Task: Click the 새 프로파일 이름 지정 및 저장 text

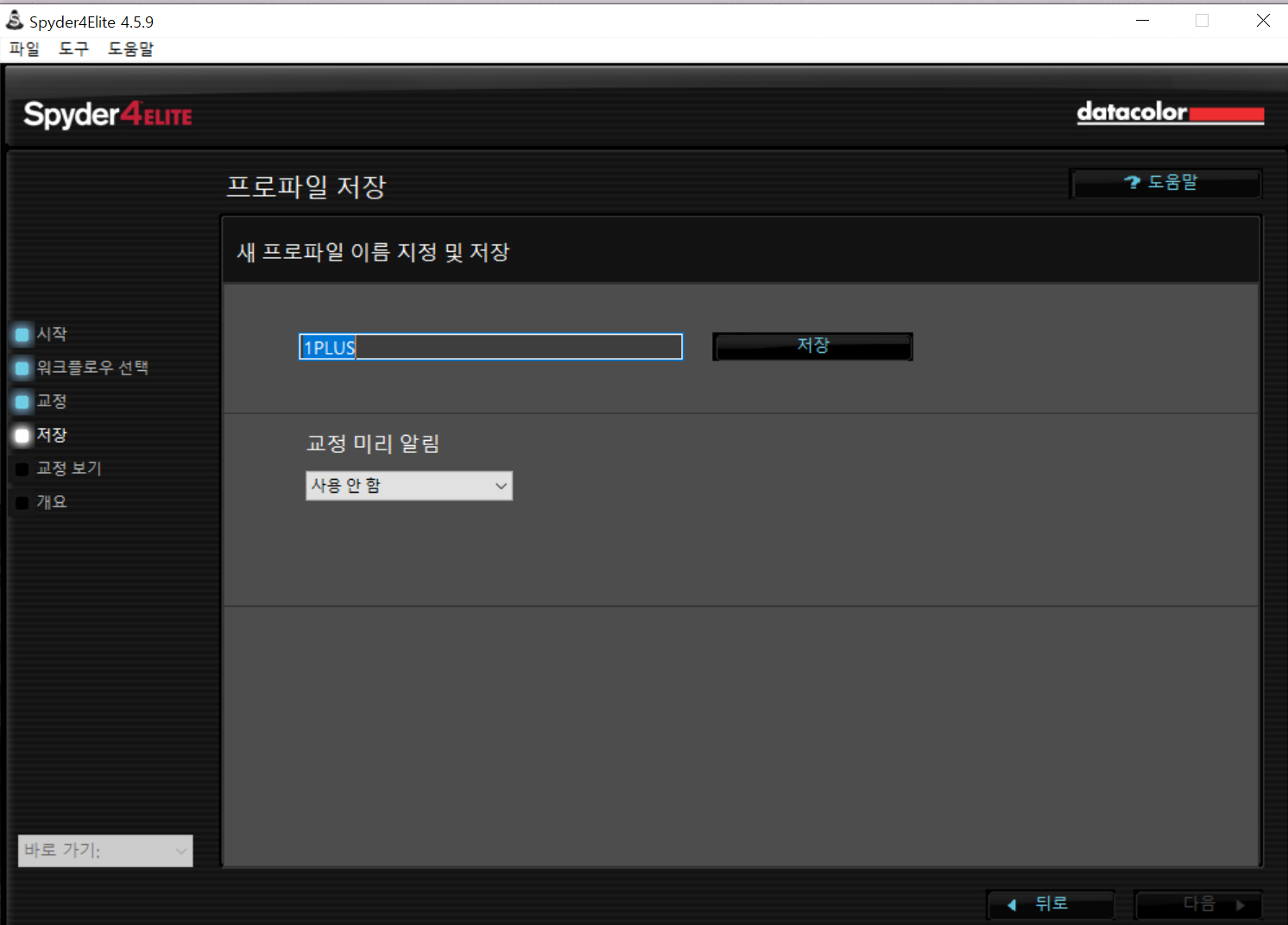Action: click(374, 252)
